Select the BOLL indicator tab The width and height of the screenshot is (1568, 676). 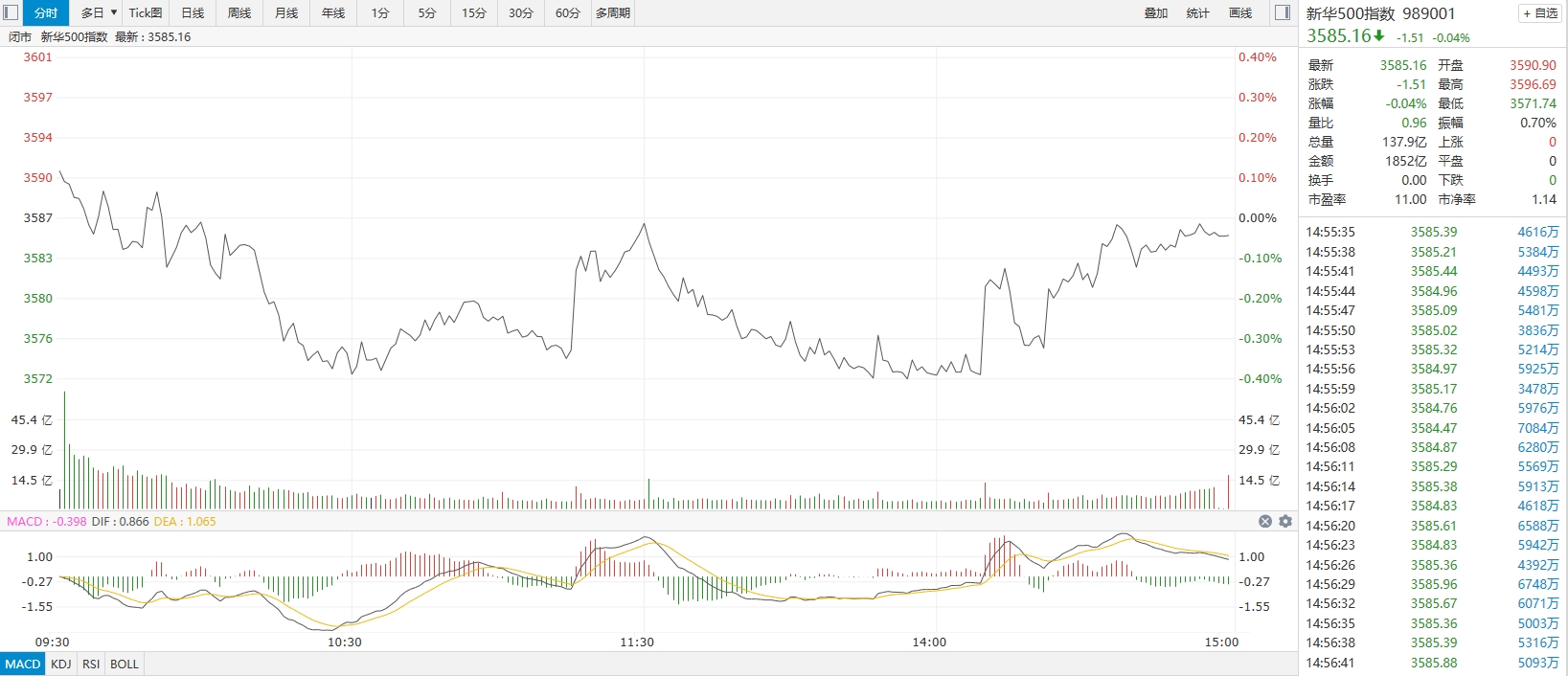125,664
